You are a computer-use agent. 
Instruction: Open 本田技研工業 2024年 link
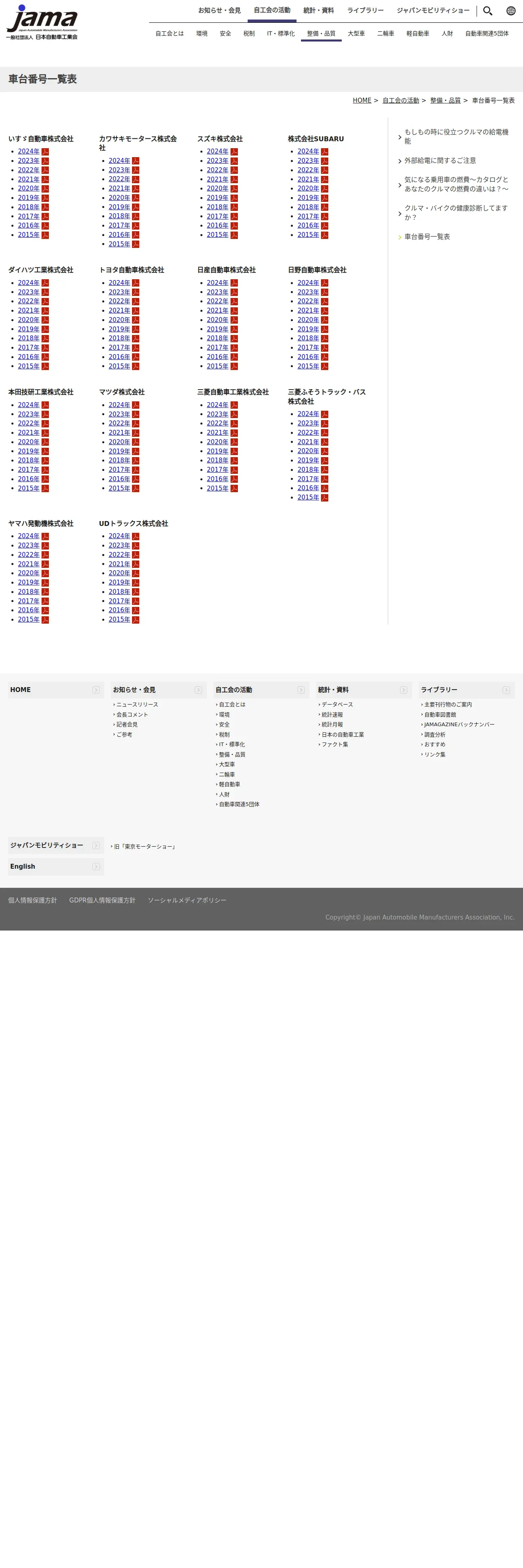click(x=29, y=405)
